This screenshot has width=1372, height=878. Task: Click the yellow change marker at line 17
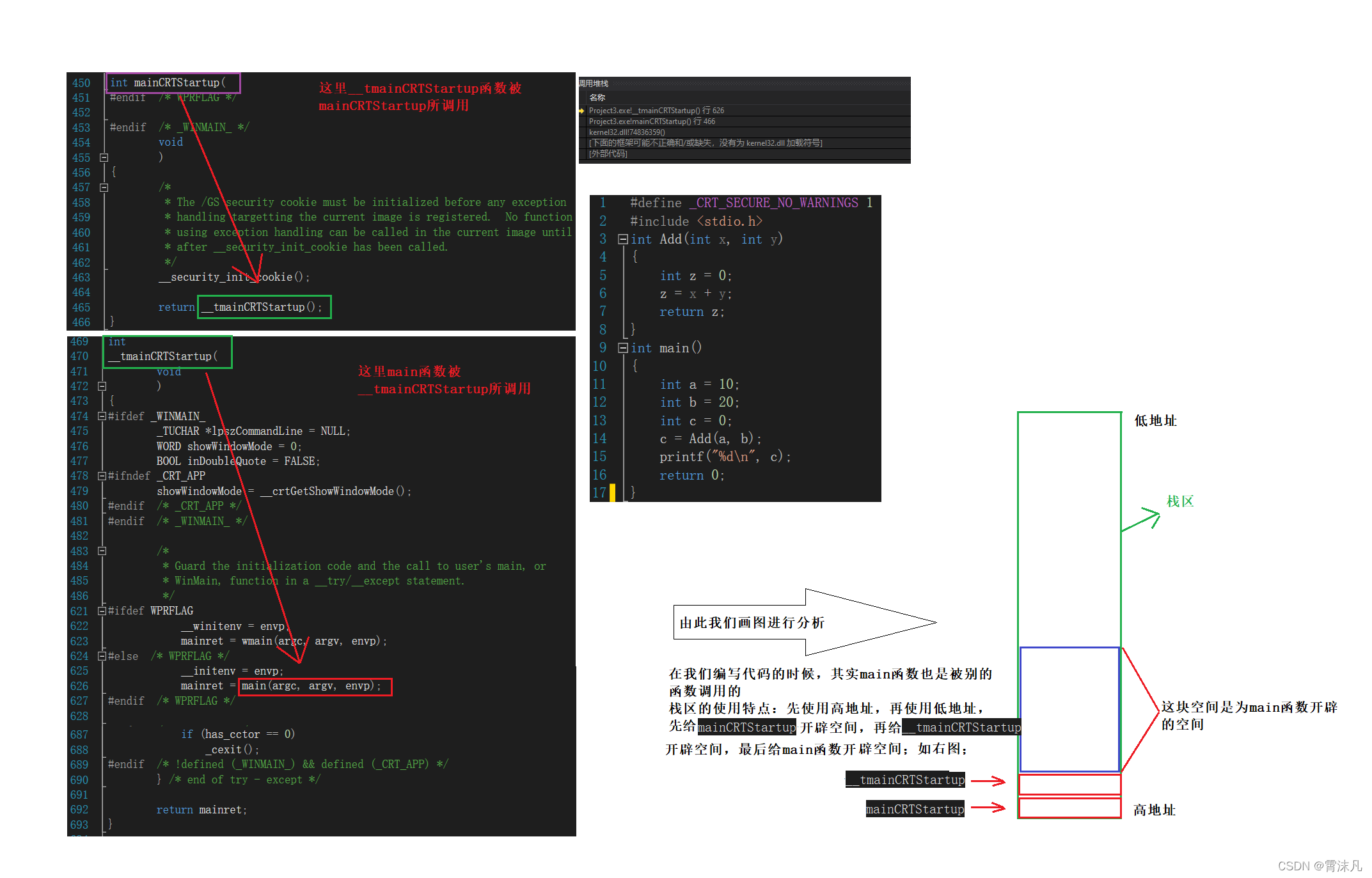[x=612, y=492]
